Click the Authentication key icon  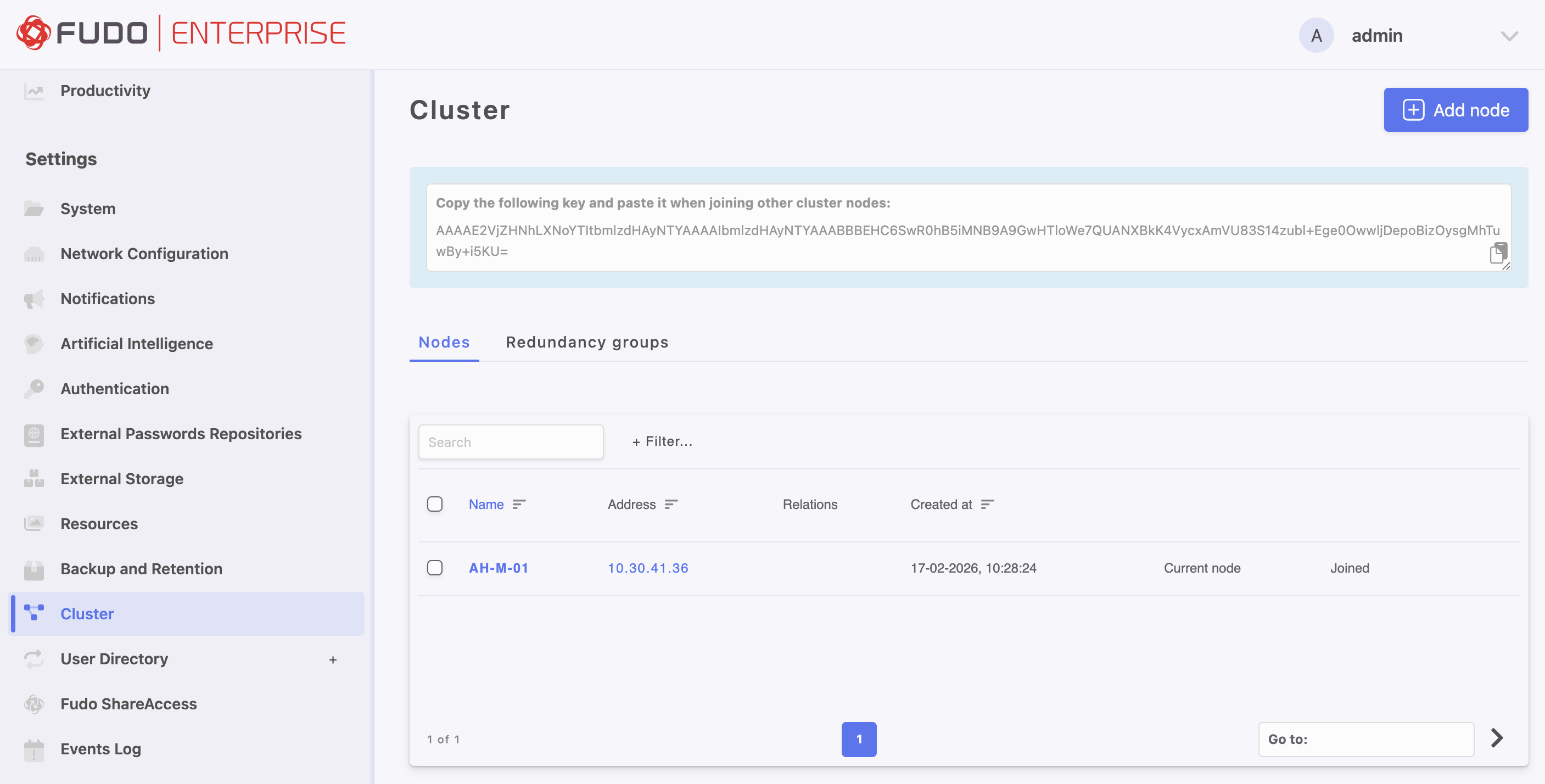click(x=33, y=389)
